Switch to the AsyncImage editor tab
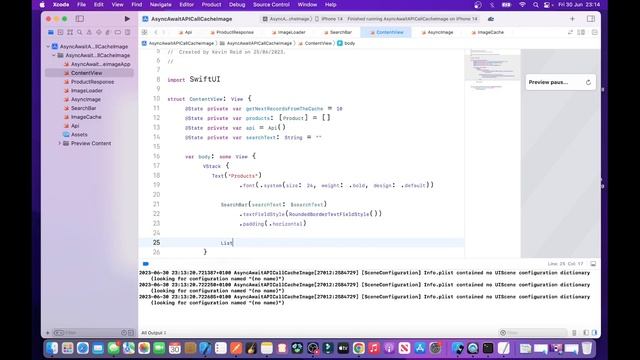The width and height of the screenshot is (640, 360). tap(438, 32)
